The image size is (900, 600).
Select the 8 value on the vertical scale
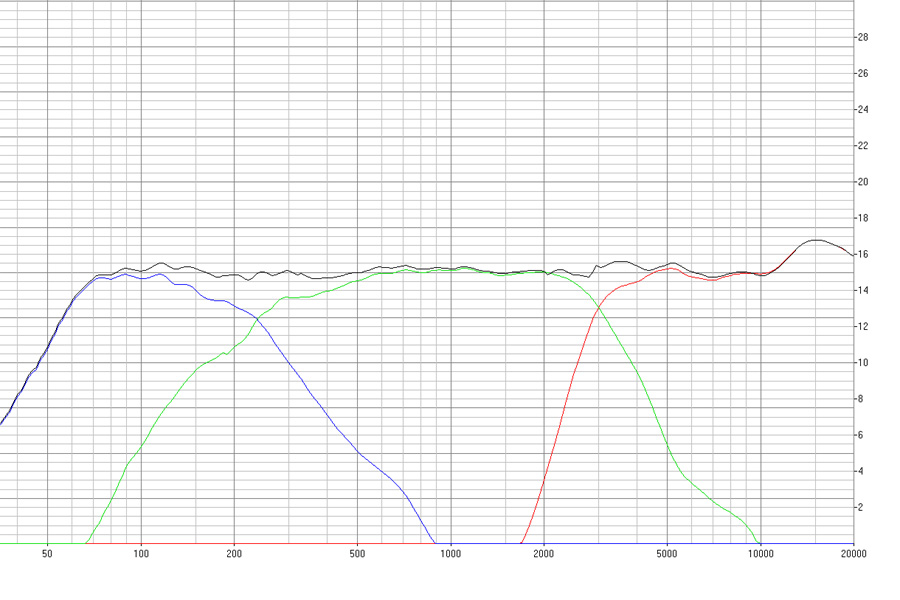tap(860, 399)
